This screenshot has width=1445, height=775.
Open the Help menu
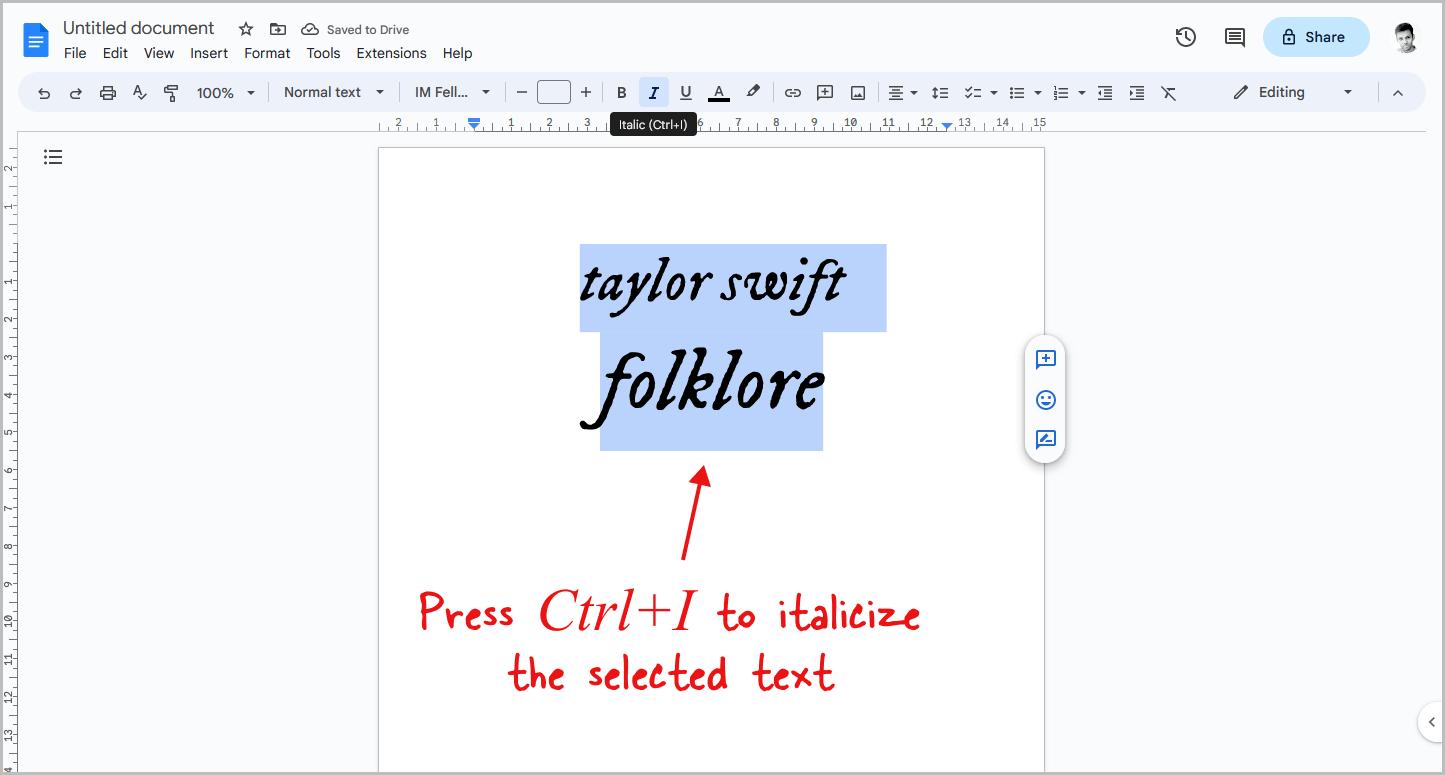pos(457,53)
